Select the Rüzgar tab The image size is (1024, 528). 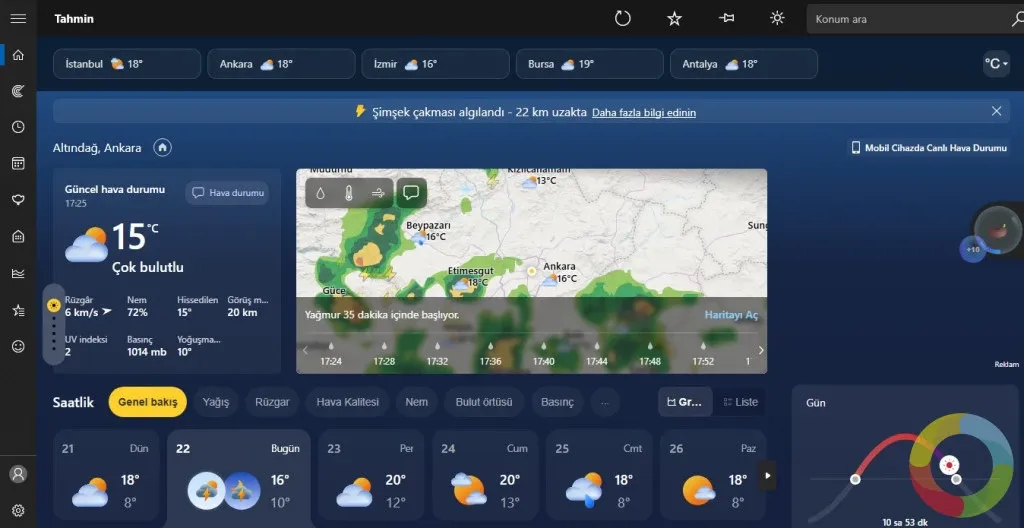(272, 402)
